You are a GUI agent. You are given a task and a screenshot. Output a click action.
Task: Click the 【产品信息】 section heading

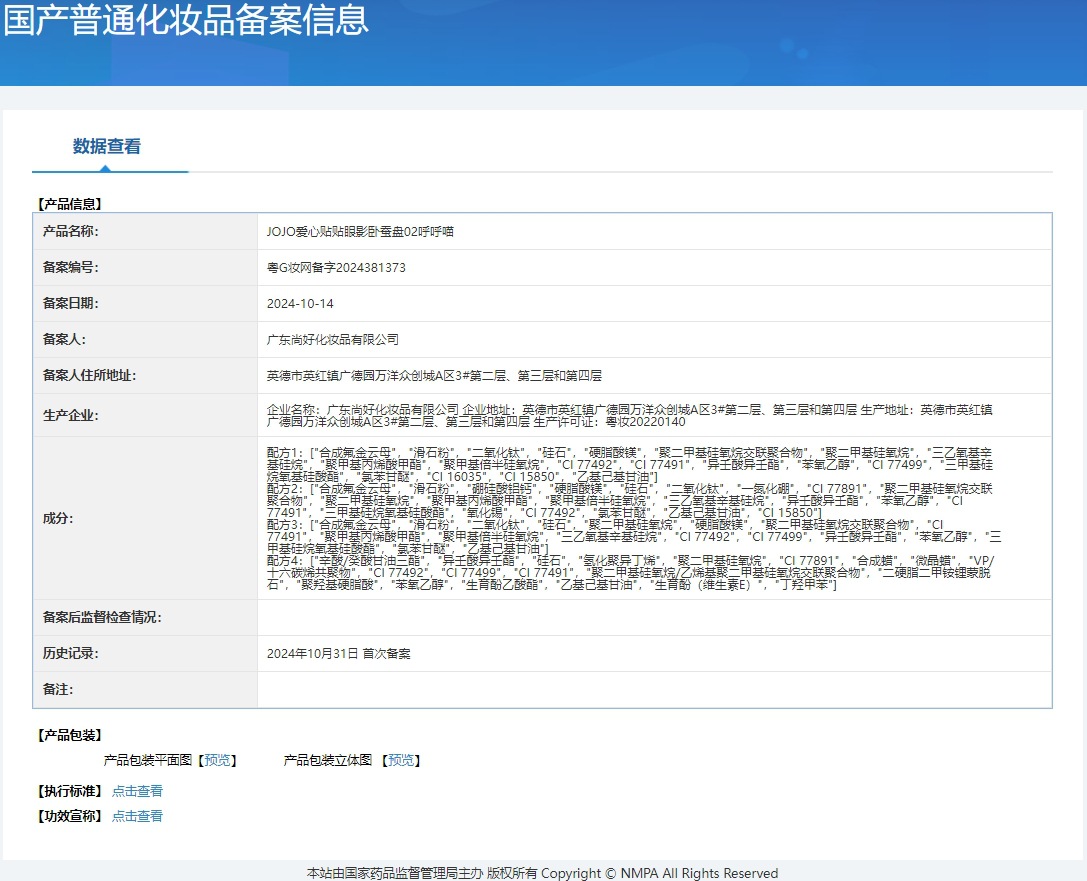(69, 204)
